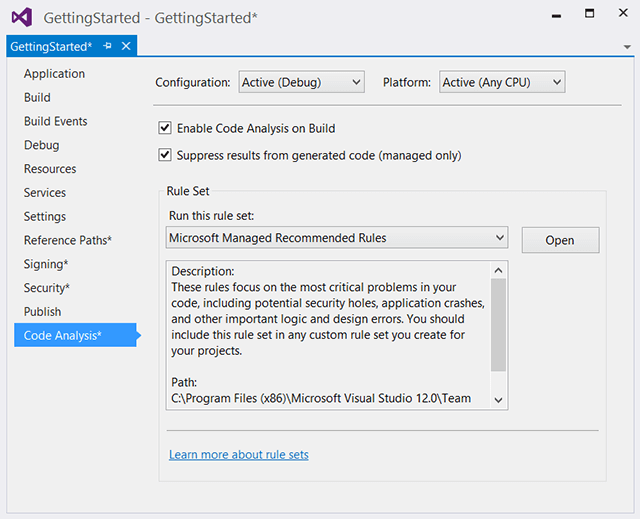Screen dimensions: 640x519
Task: Select the Services page
Action: click(x=44, y=193)
